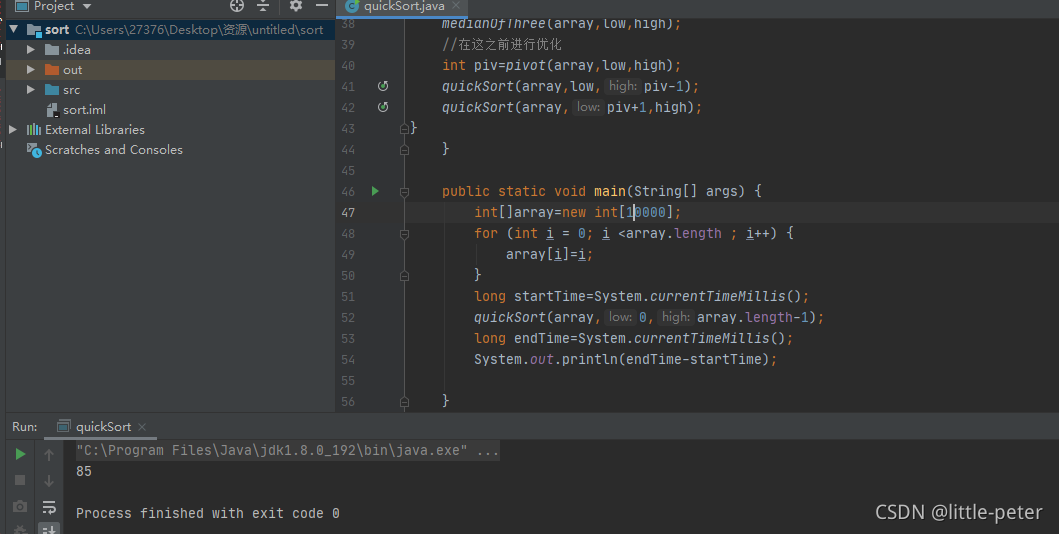Click the dump threads camera icon
This screenshot has height=534, width=1059.
coord(20,506)
